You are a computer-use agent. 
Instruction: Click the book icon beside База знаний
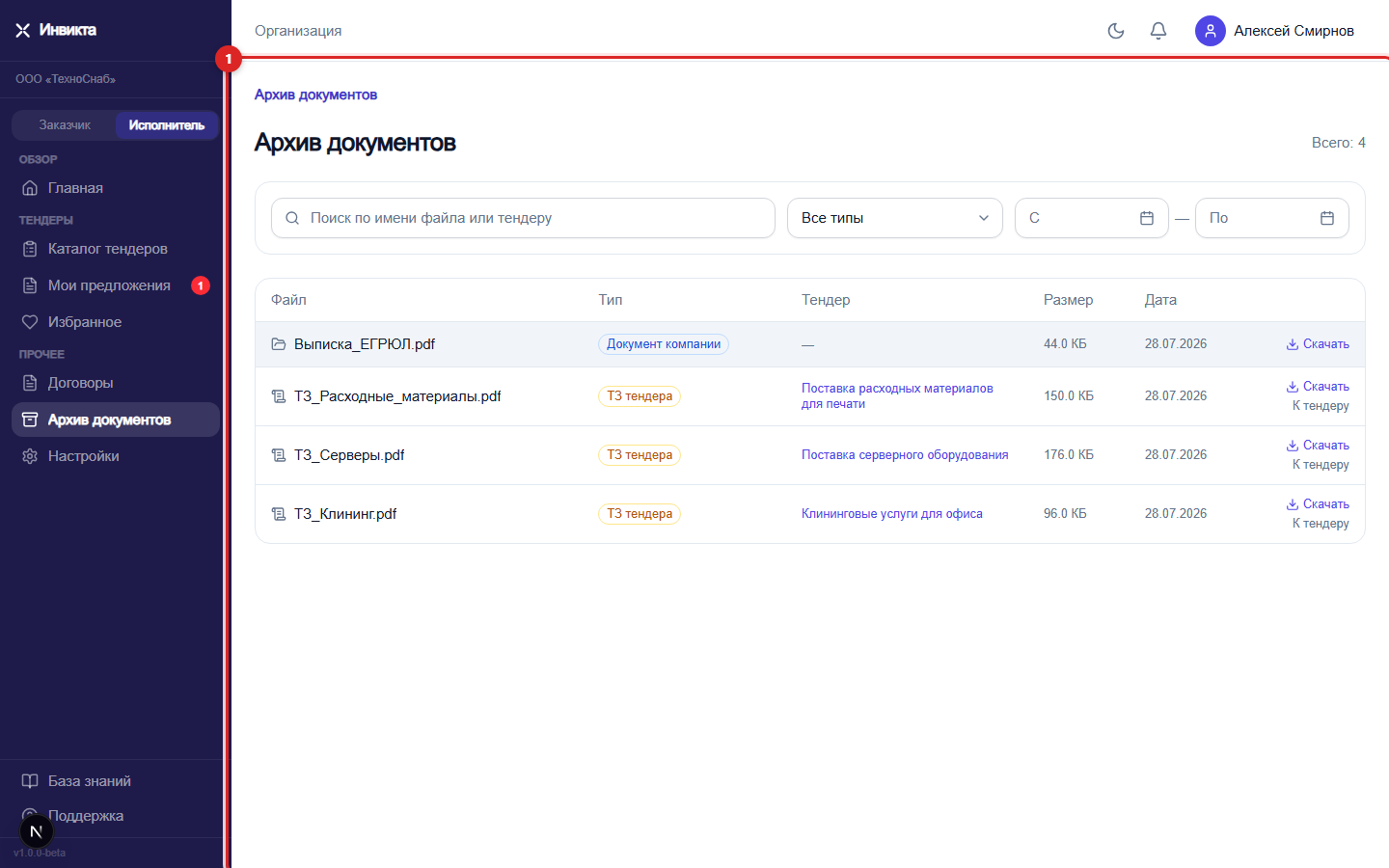30,781
